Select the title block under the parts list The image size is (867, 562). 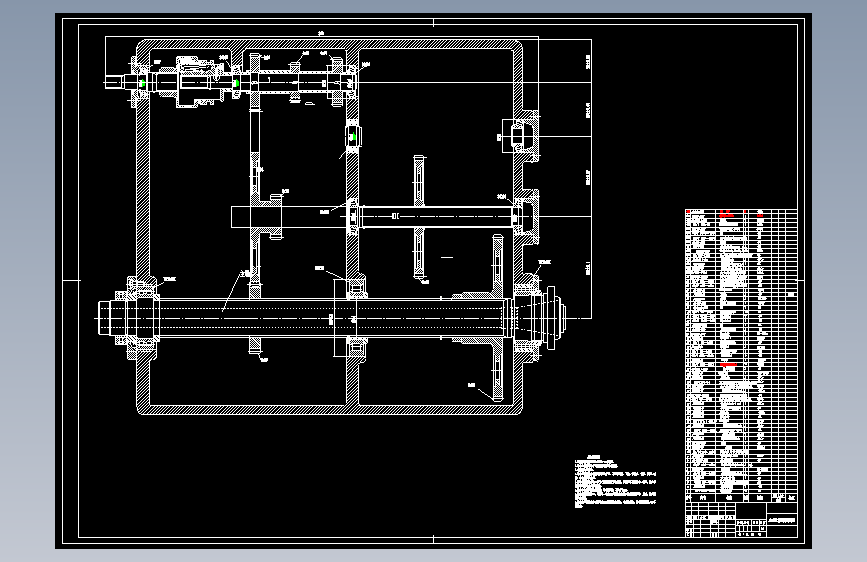tap(741, 519)
